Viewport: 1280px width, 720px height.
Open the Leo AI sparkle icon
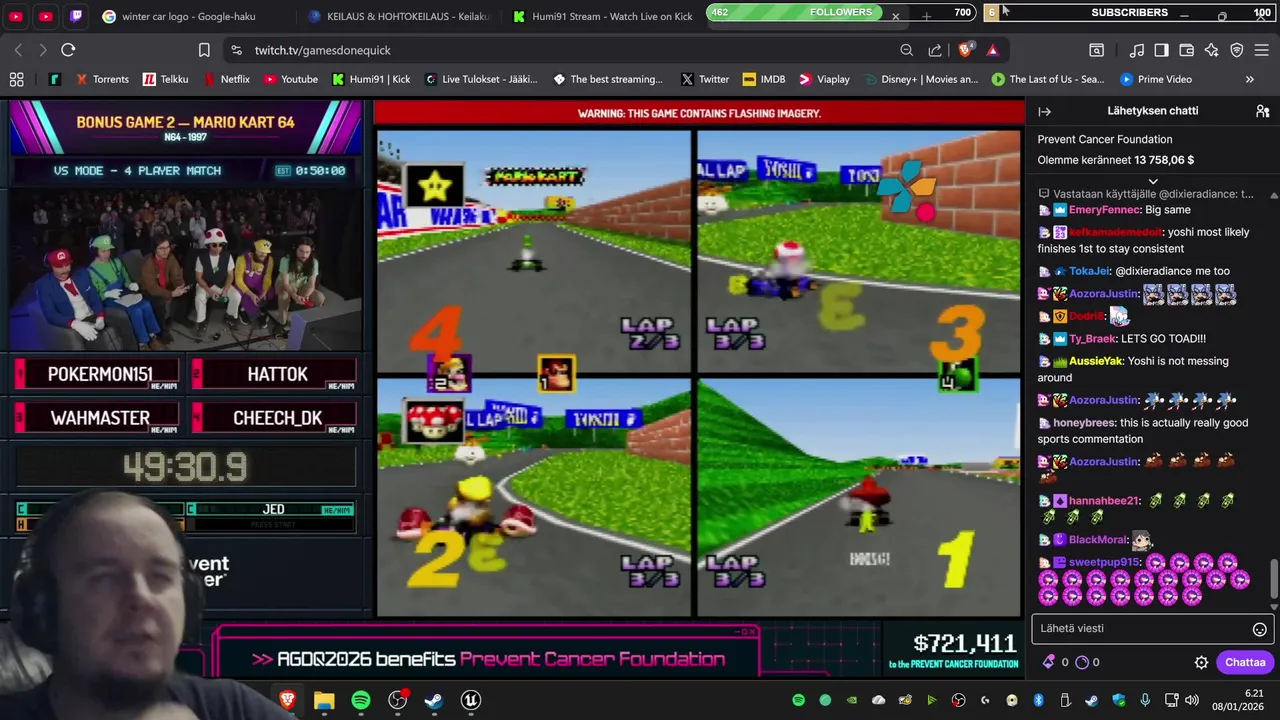coord(1212,50)
